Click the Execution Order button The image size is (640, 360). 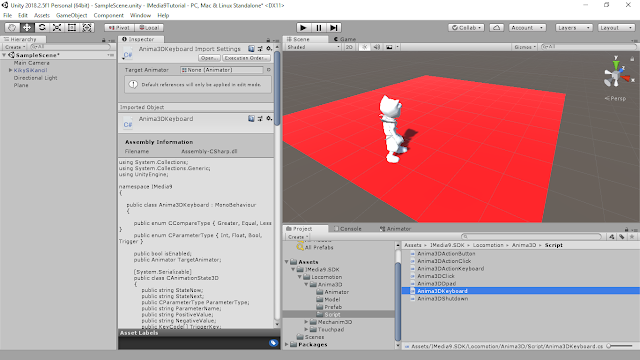tap(246, 58)
